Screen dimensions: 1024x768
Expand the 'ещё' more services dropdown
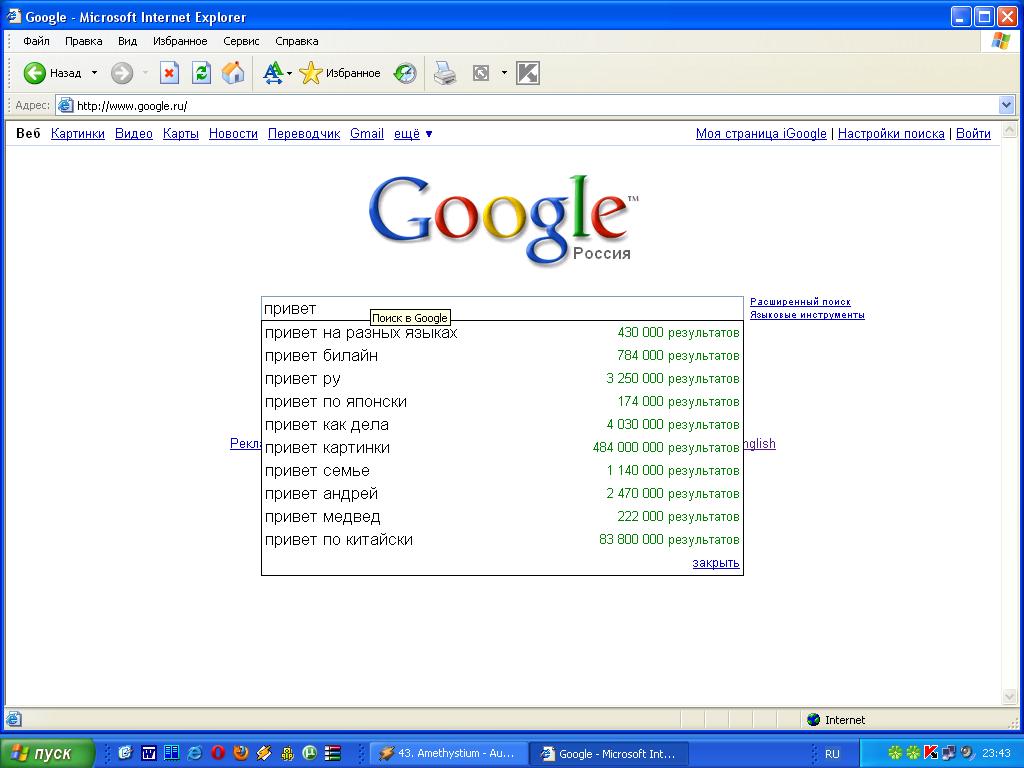click(x=413, y=134)
